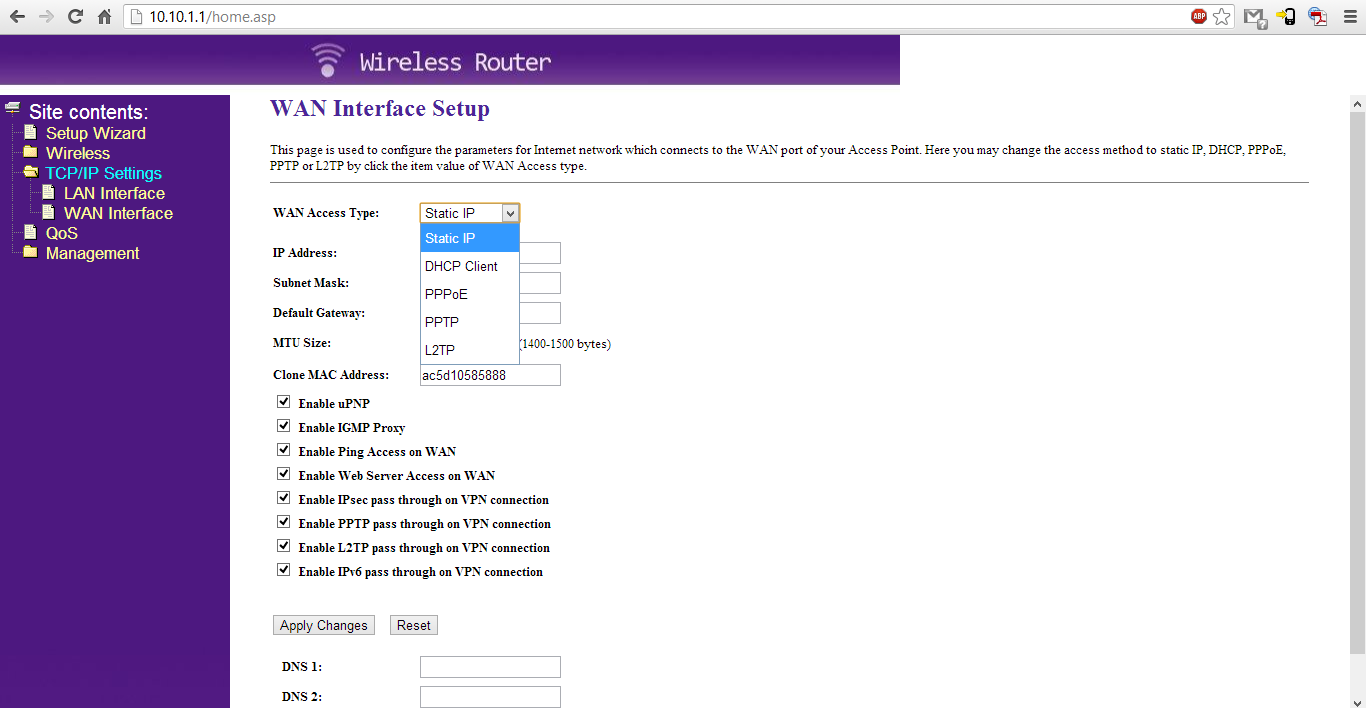Expand the Wireless folder in sidebar
Image resolution: width=1366 pixels, height=708 pixels.
point(30,153)
